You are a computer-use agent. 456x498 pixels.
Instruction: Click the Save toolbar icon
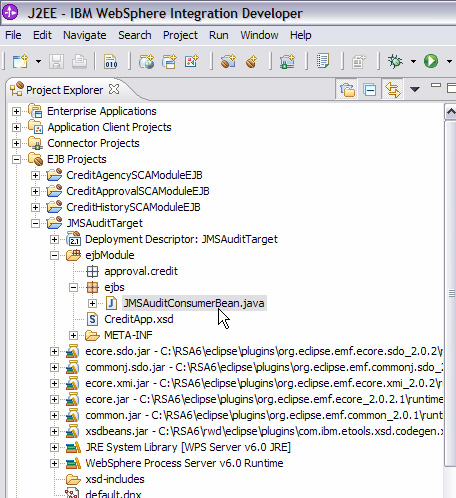(x=56, y=61)
